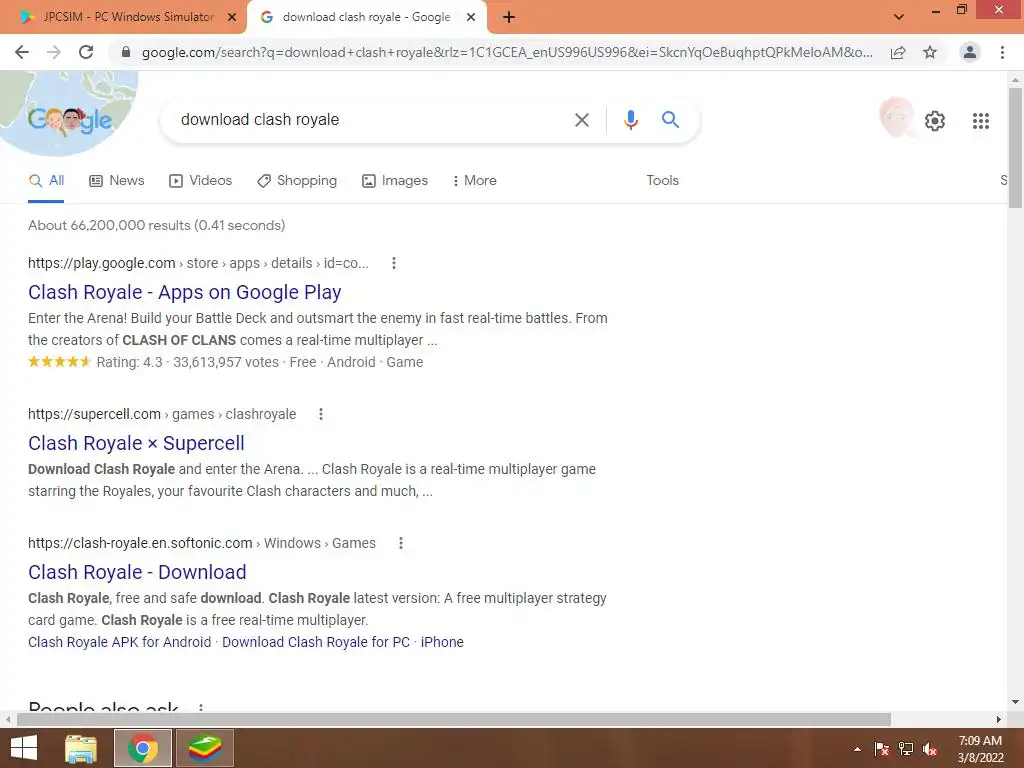This screenshot has height=768, width=1024.
Task: Click the muted volume icon
Action: [930, 749]
